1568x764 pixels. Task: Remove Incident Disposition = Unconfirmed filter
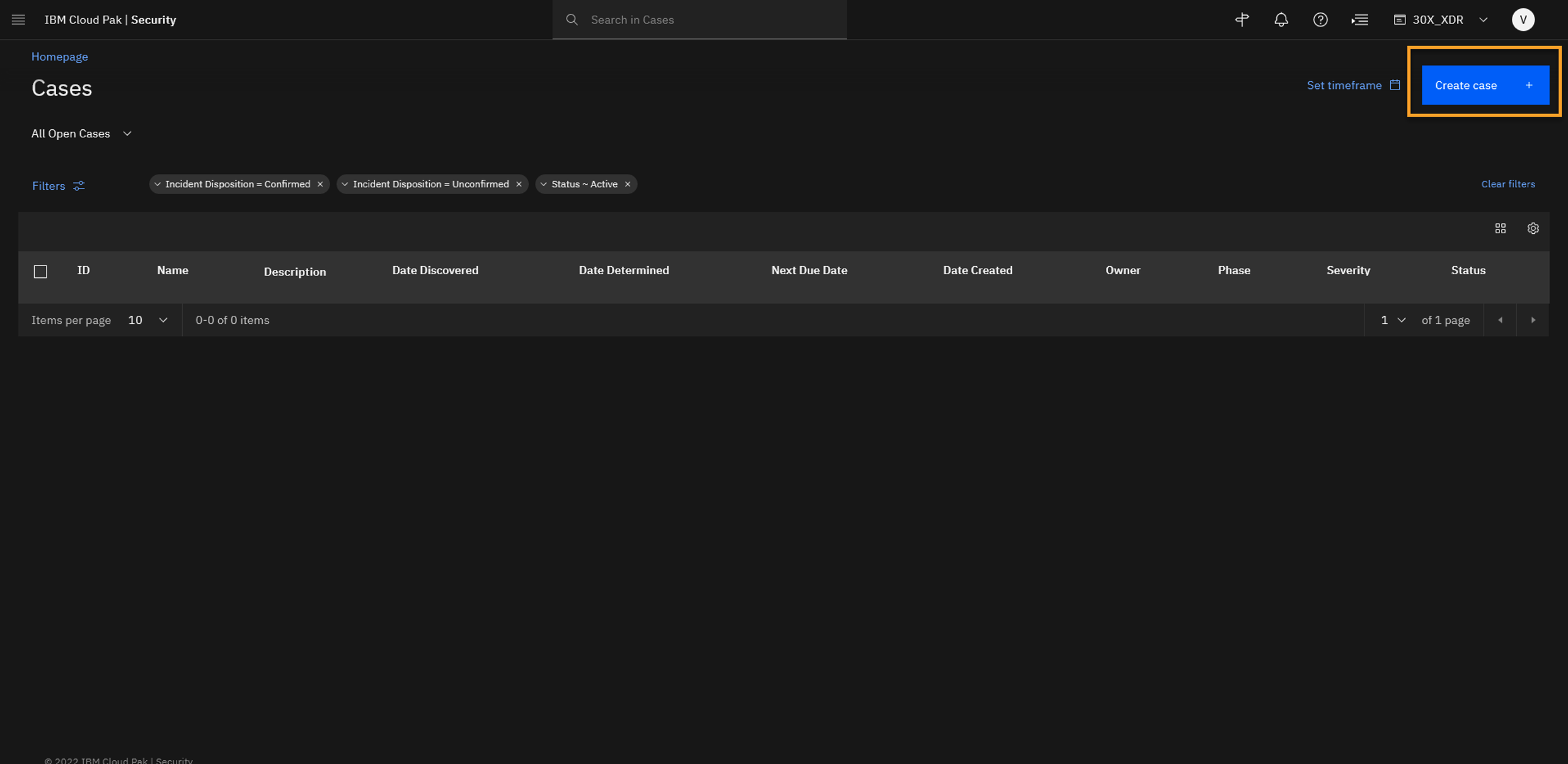519,184
